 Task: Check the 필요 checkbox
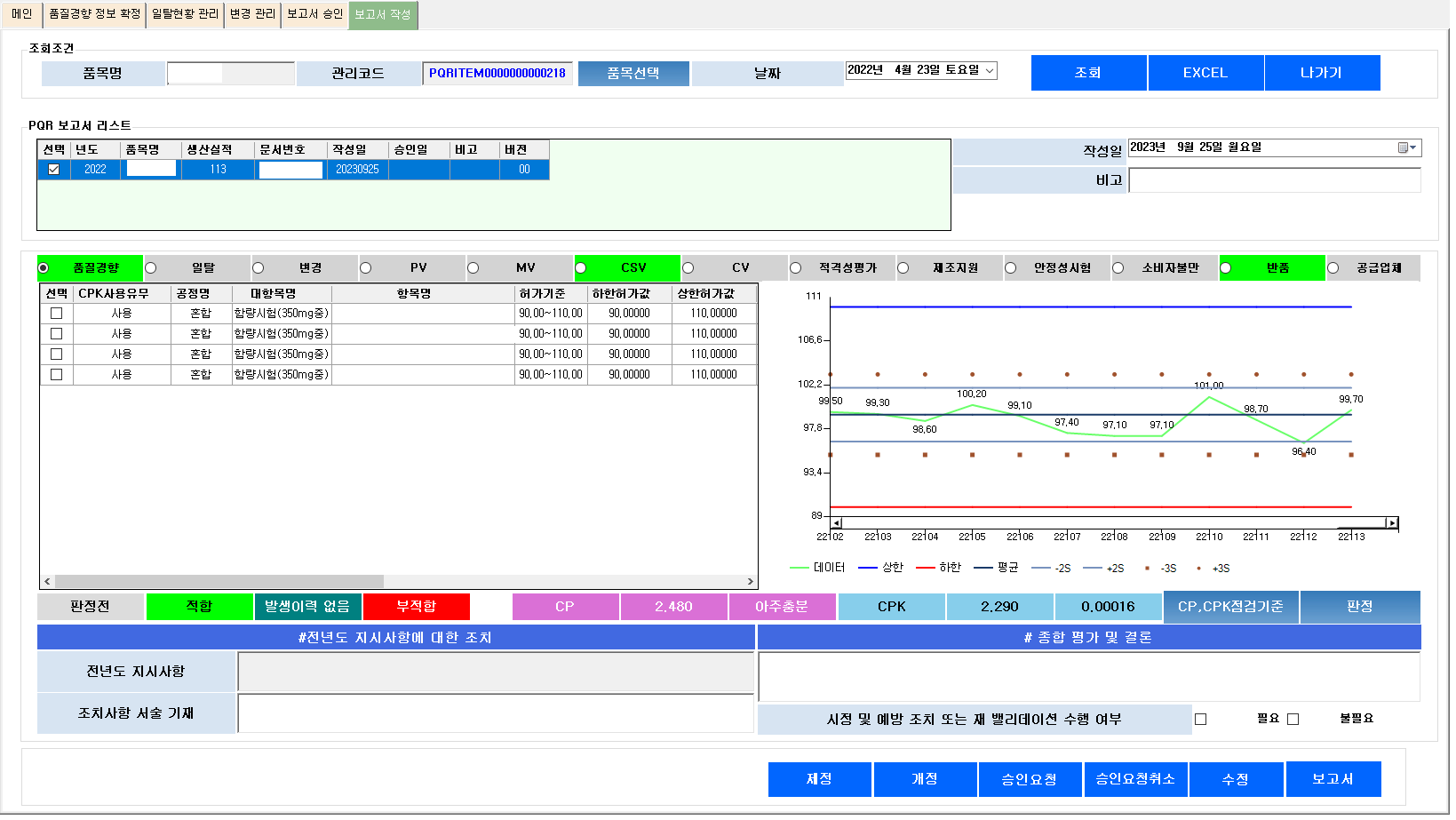[1201, 720]
